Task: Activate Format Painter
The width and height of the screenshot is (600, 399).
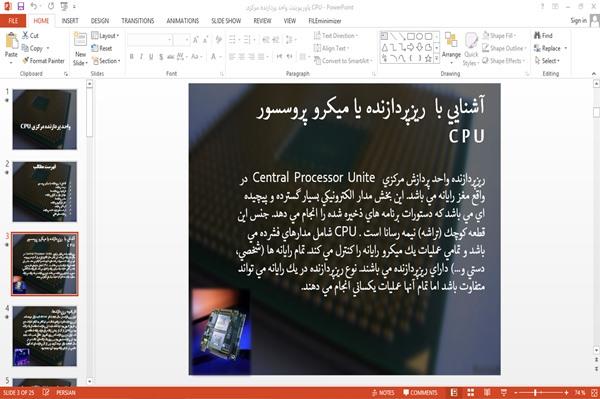Action: 43,61
